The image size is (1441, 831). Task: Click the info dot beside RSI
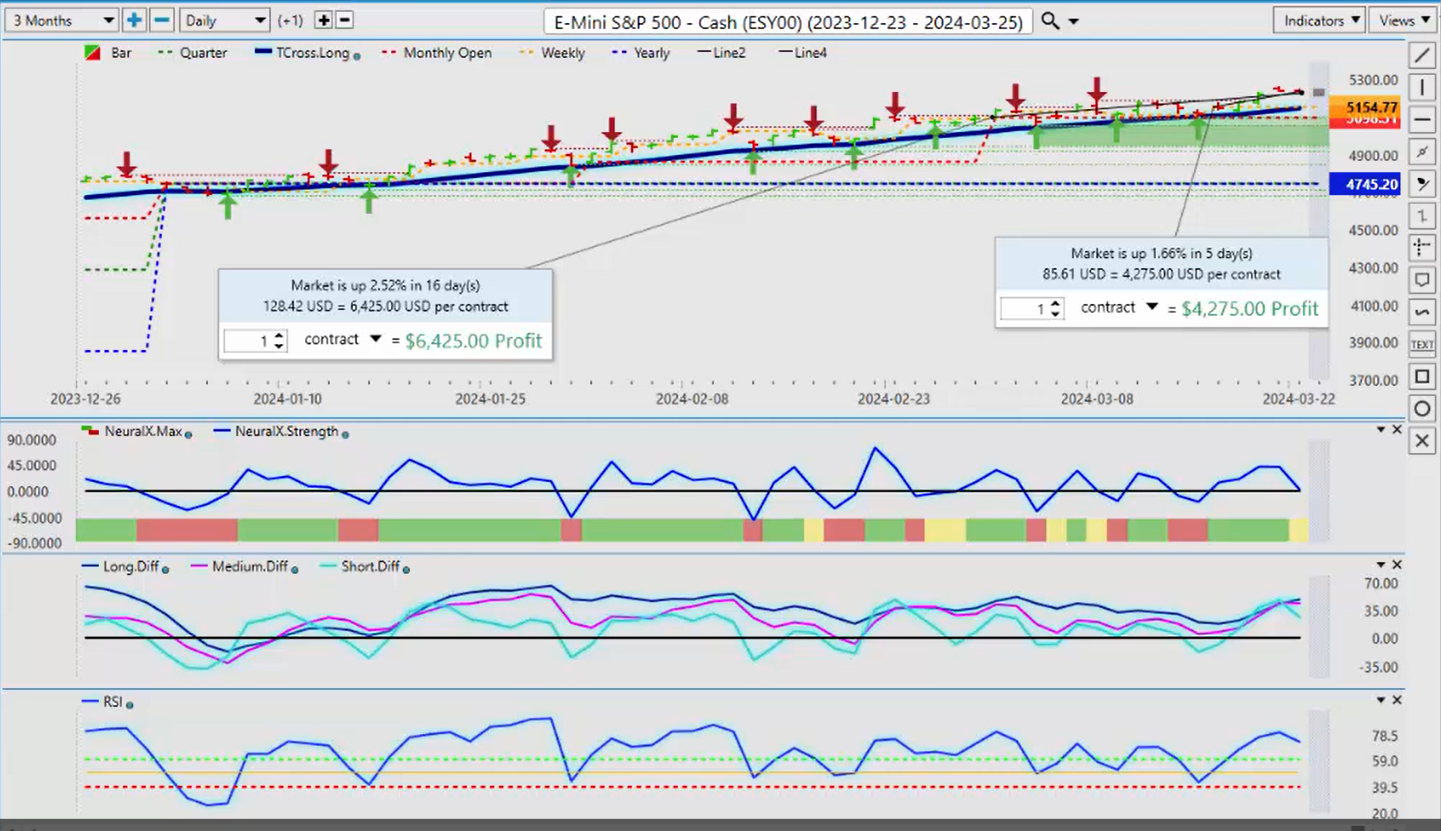pos(129,704)
